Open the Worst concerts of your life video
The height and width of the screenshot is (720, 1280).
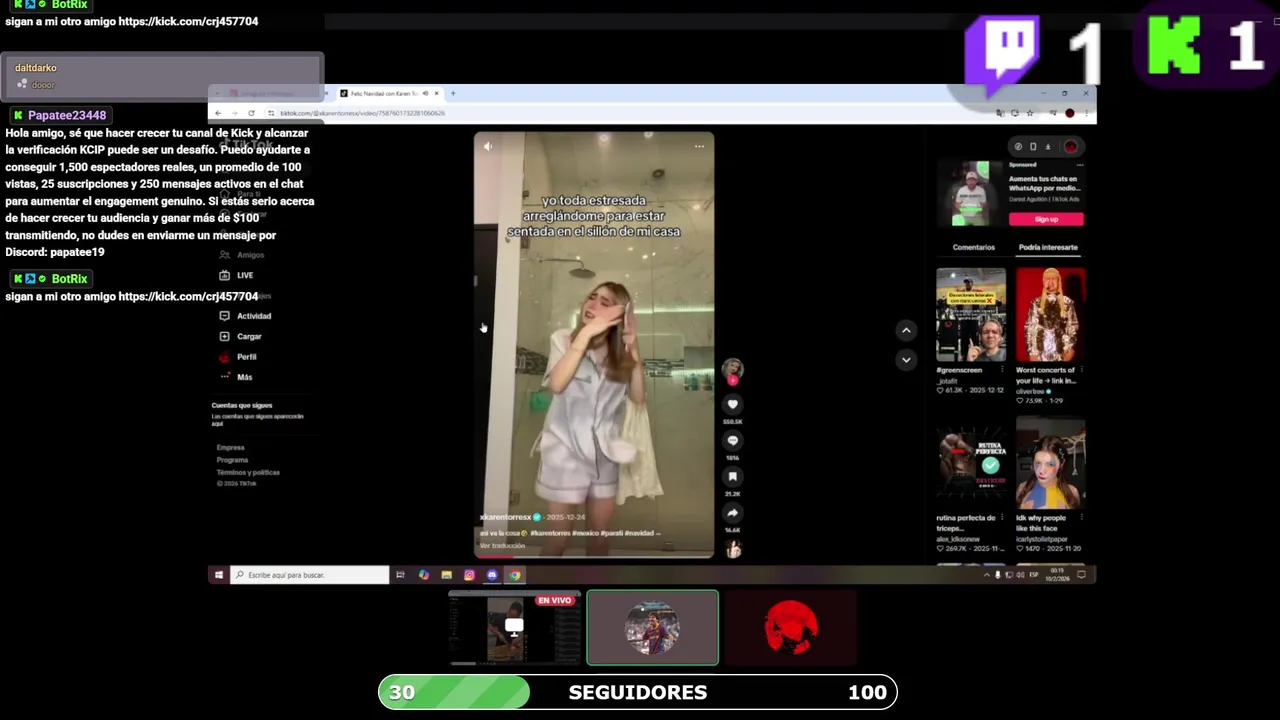coord(1050,314)
